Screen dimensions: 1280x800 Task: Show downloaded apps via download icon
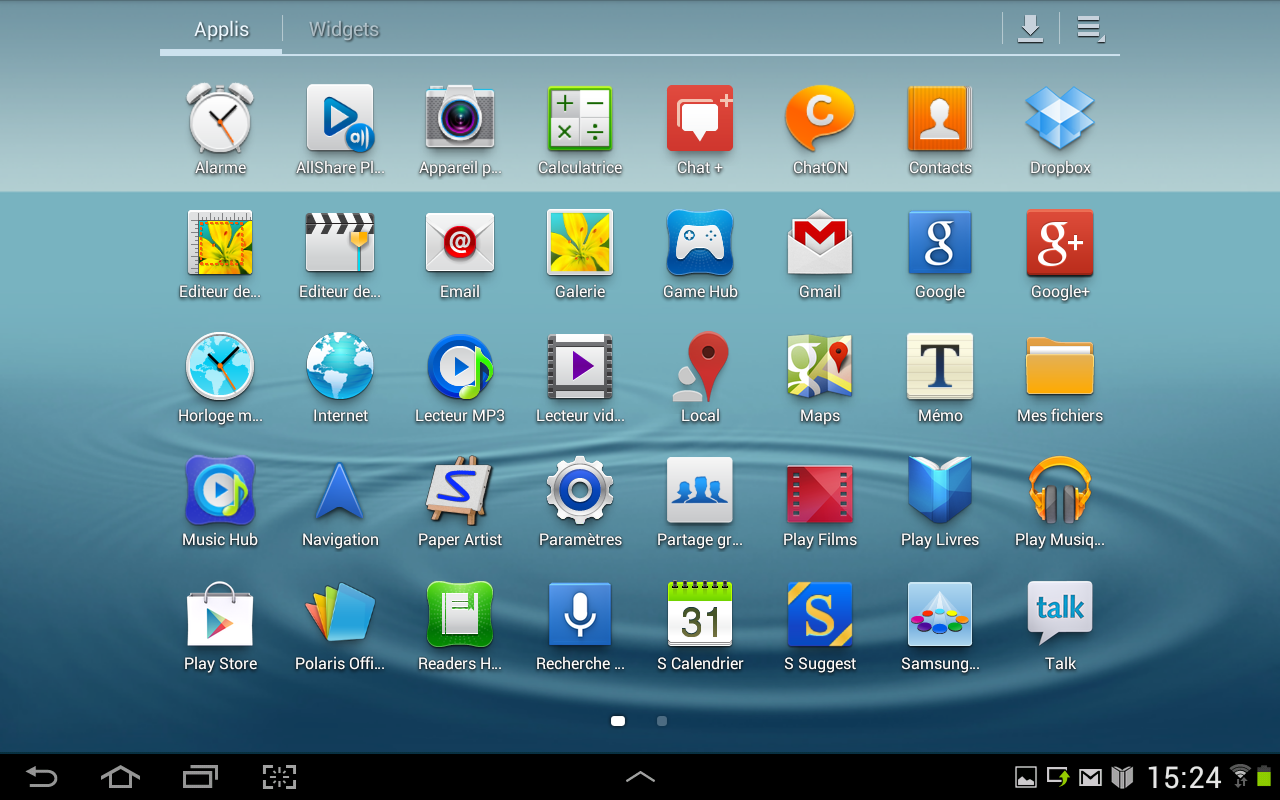[x=1030, y=28]
